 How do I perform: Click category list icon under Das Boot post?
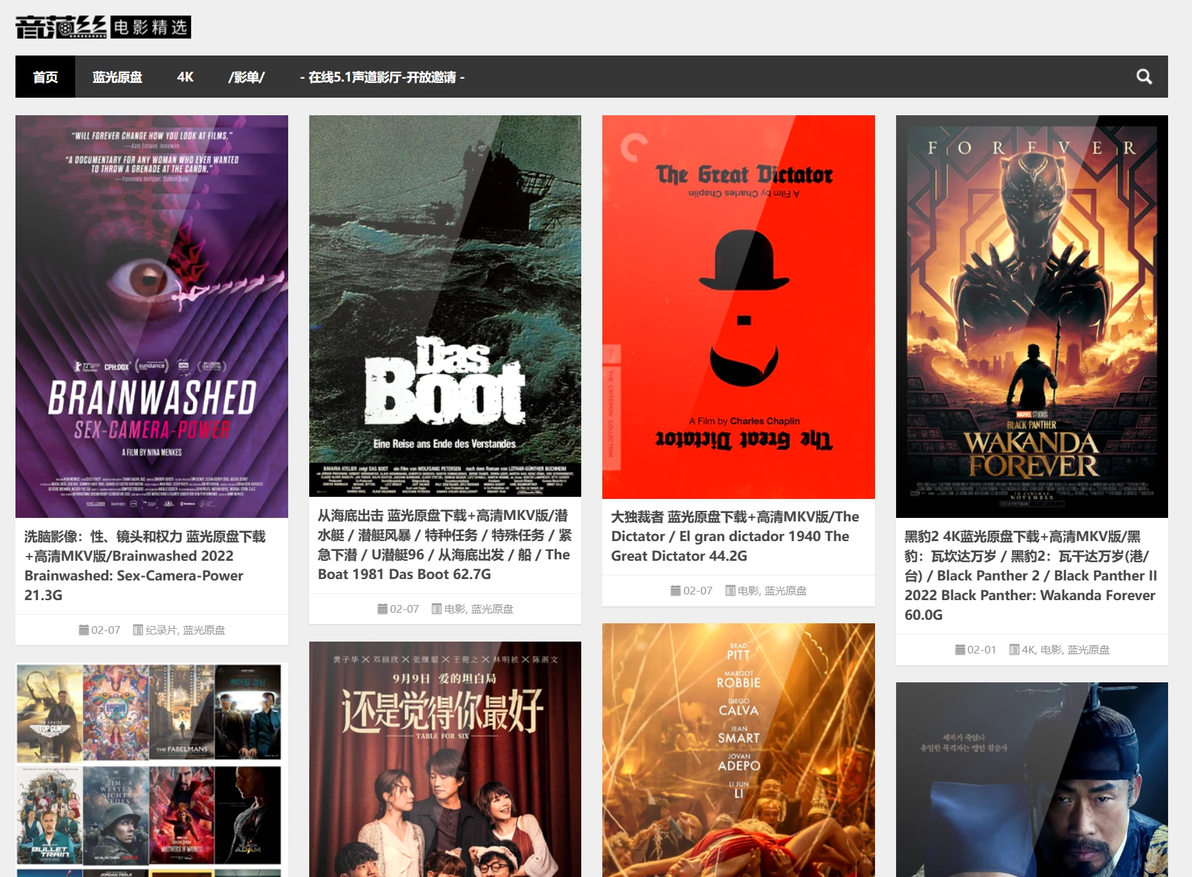(436, 609)
